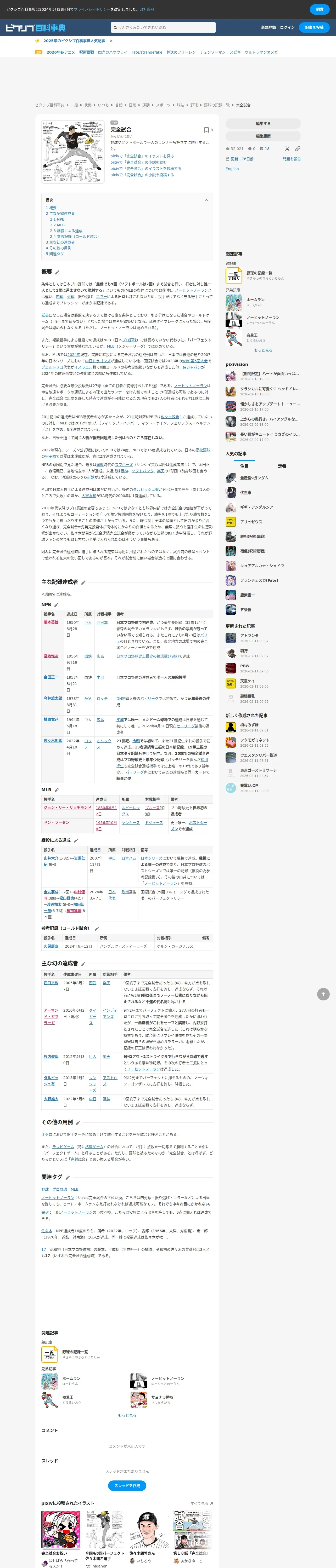Open すべて見る external link for illustrations
This screenshot has width=336, height=1568.
(201, 1503)
